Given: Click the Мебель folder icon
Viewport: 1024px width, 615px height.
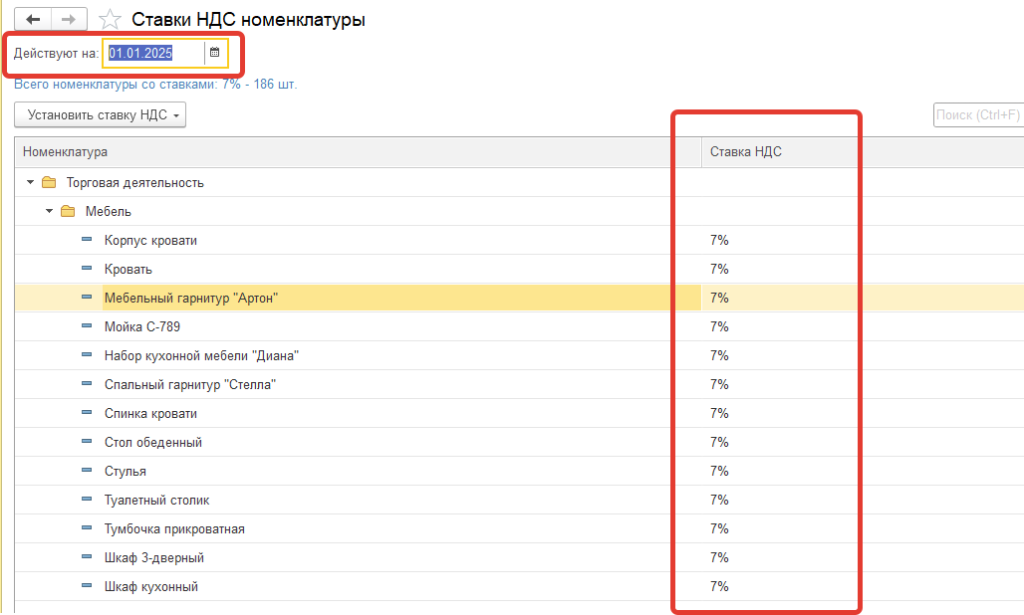Looking at the screenshot, I should (x=68, y=212).
